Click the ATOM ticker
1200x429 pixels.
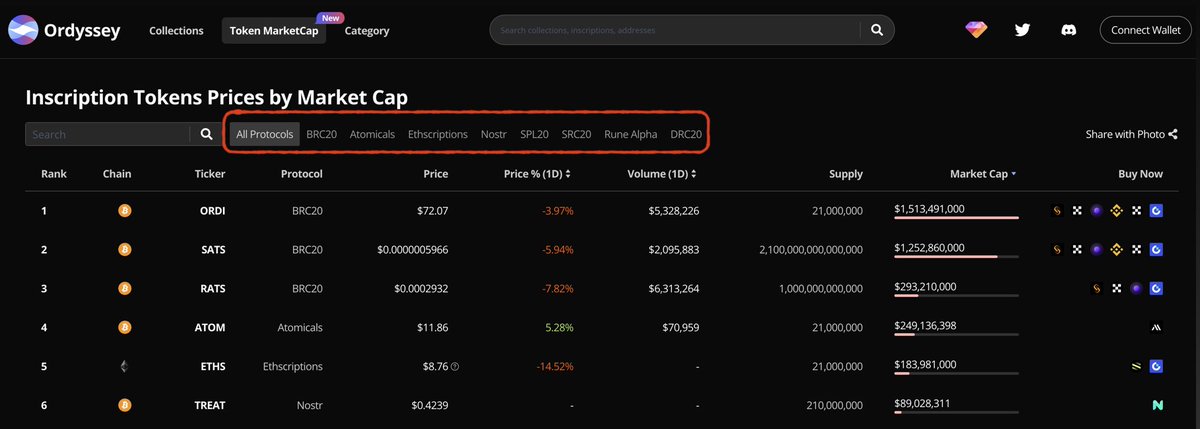211,327
